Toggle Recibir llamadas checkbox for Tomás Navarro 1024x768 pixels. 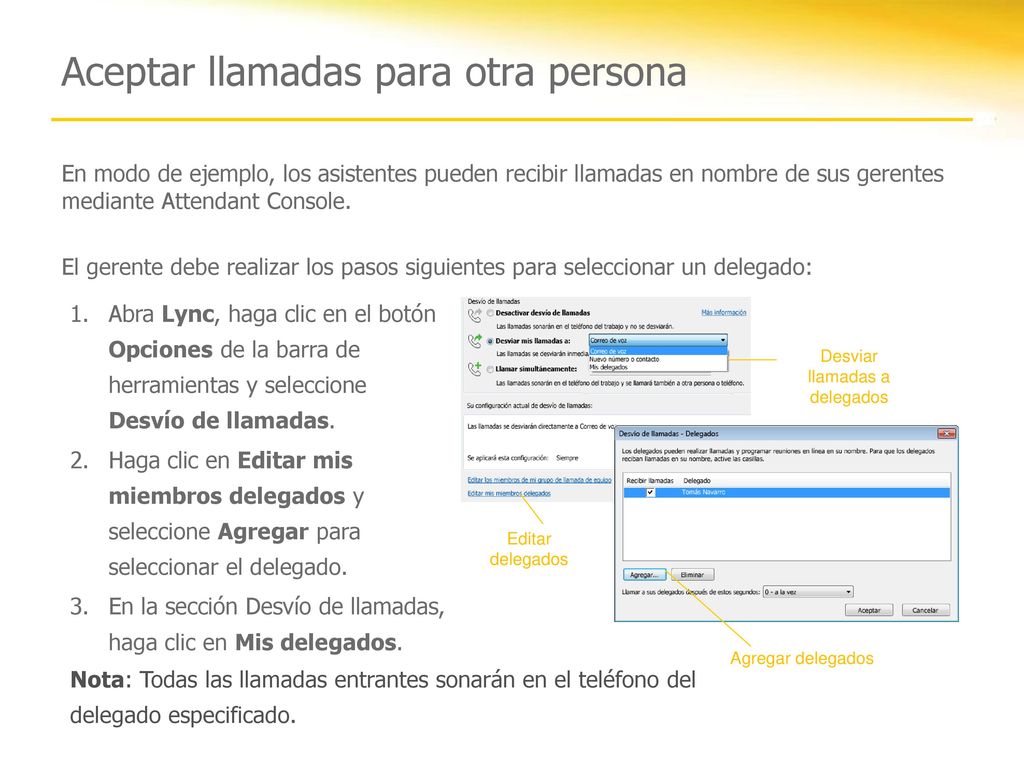pos(650,492)
